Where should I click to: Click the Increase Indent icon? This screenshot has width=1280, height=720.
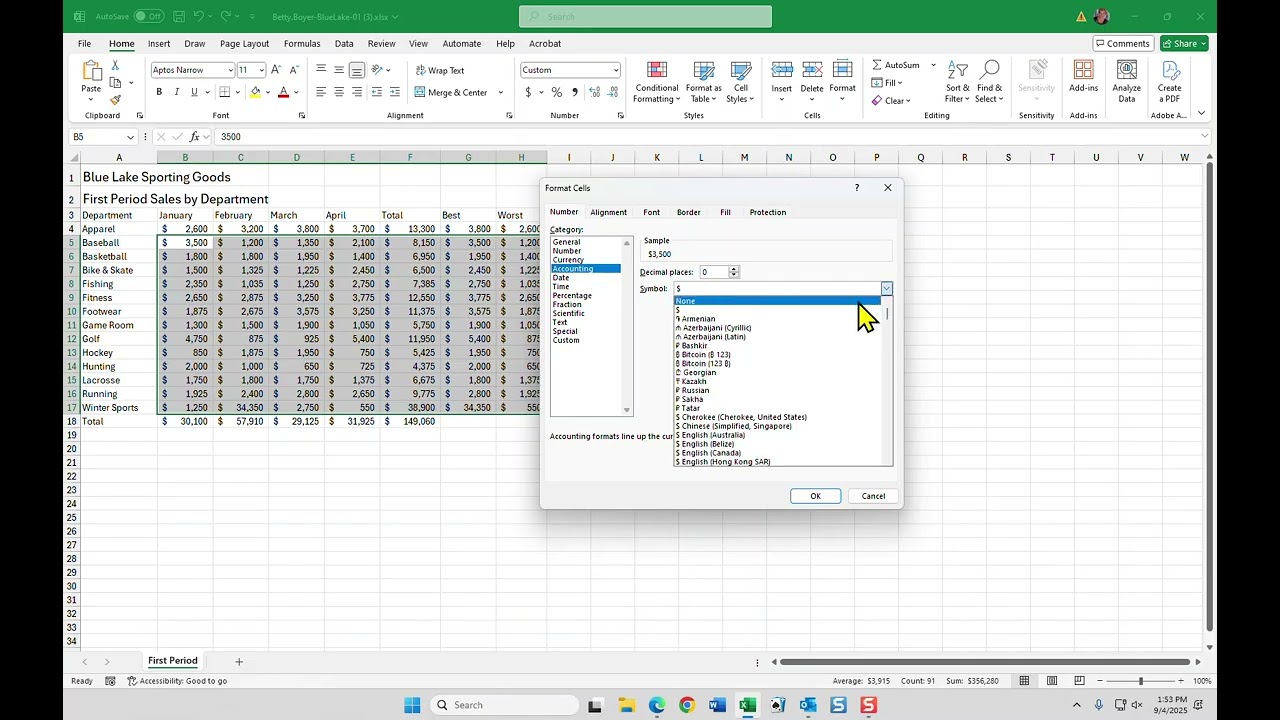pyautogui.click(x=395, y=92)
